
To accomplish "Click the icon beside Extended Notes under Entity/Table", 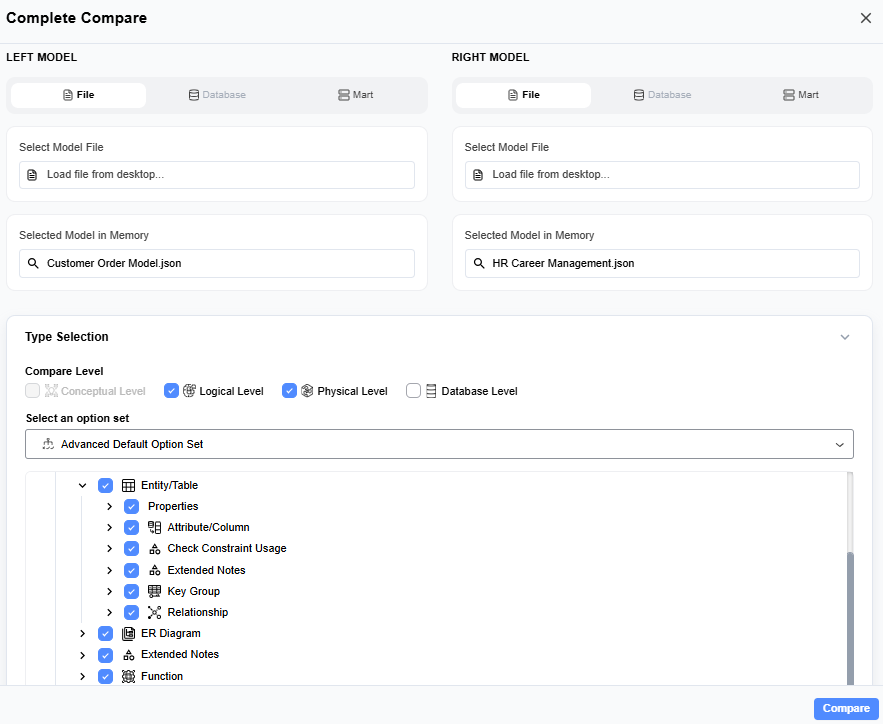I will click(x=154, y=570).
